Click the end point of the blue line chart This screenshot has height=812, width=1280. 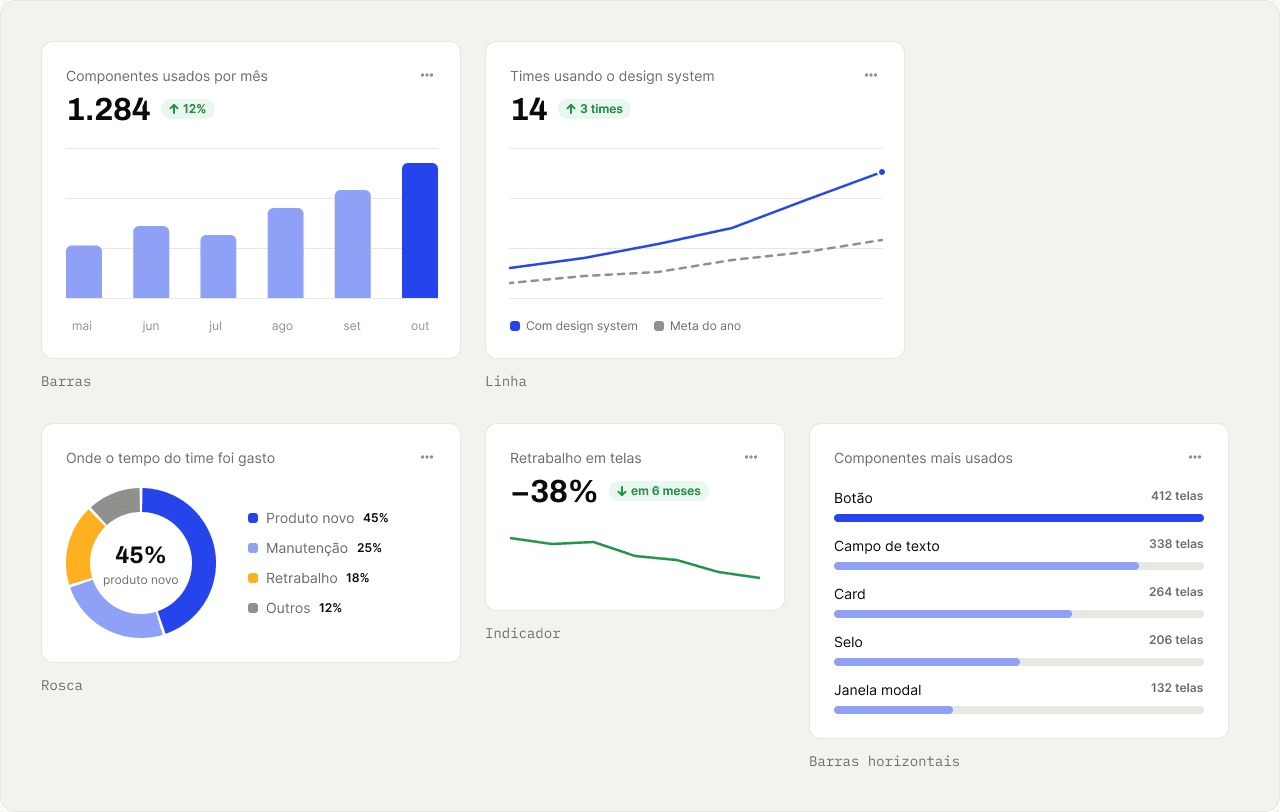pos(882,172)
